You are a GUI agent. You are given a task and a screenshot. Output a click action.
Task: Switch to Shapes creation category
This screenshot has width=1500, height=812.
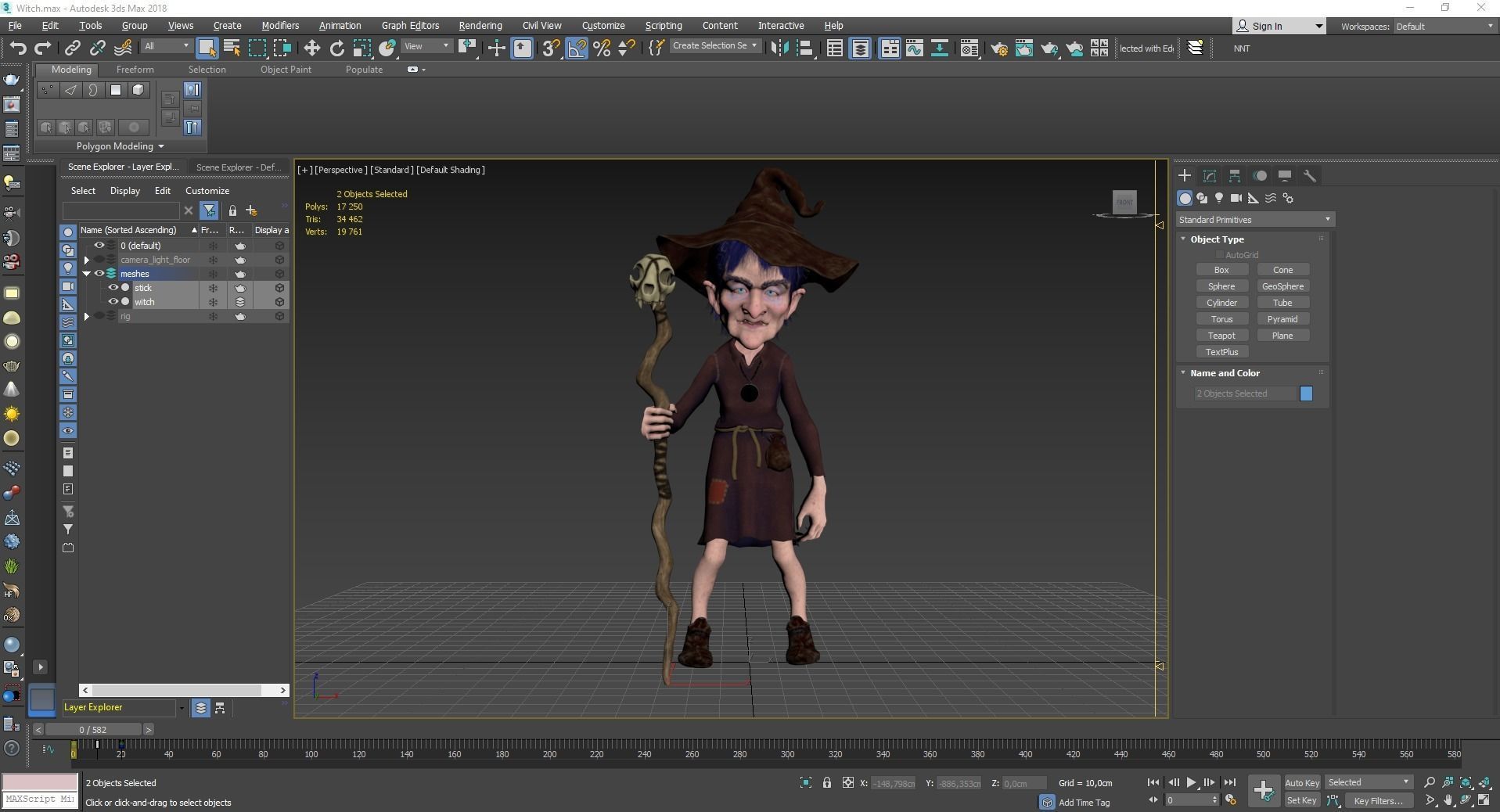pos(1202,199)
